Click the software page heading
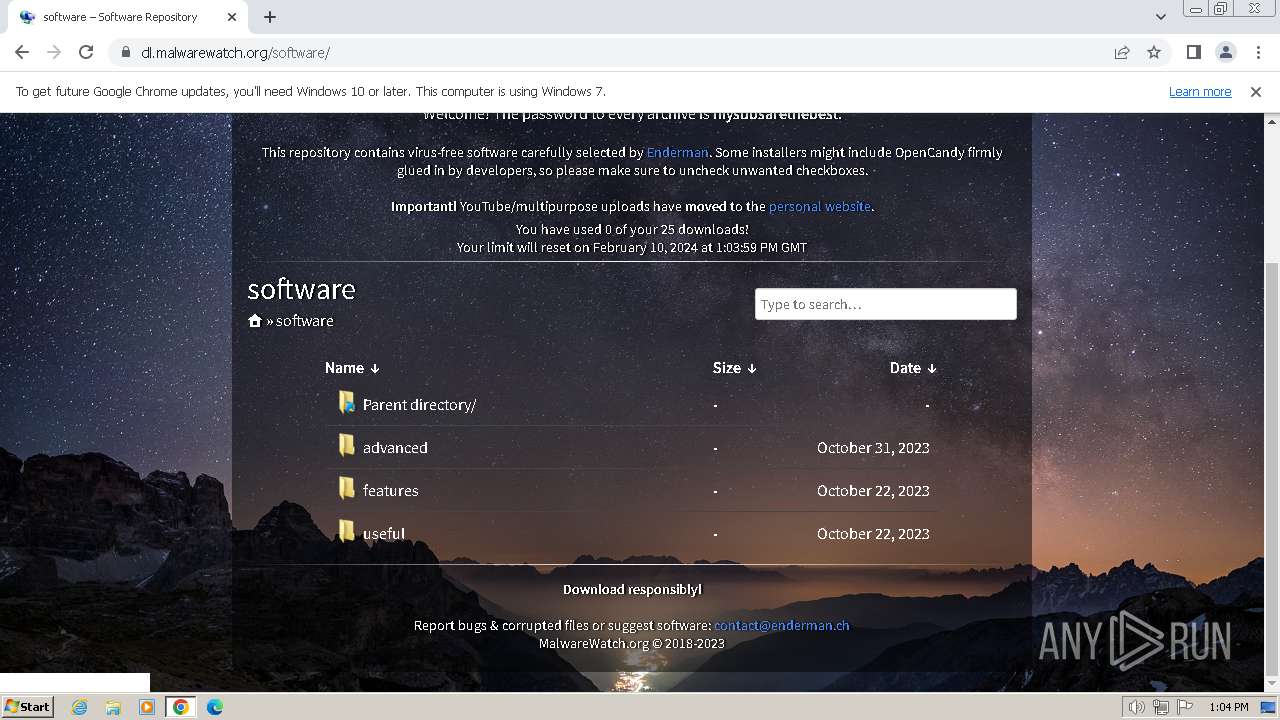1280x720 pixels. pos(301,289)
